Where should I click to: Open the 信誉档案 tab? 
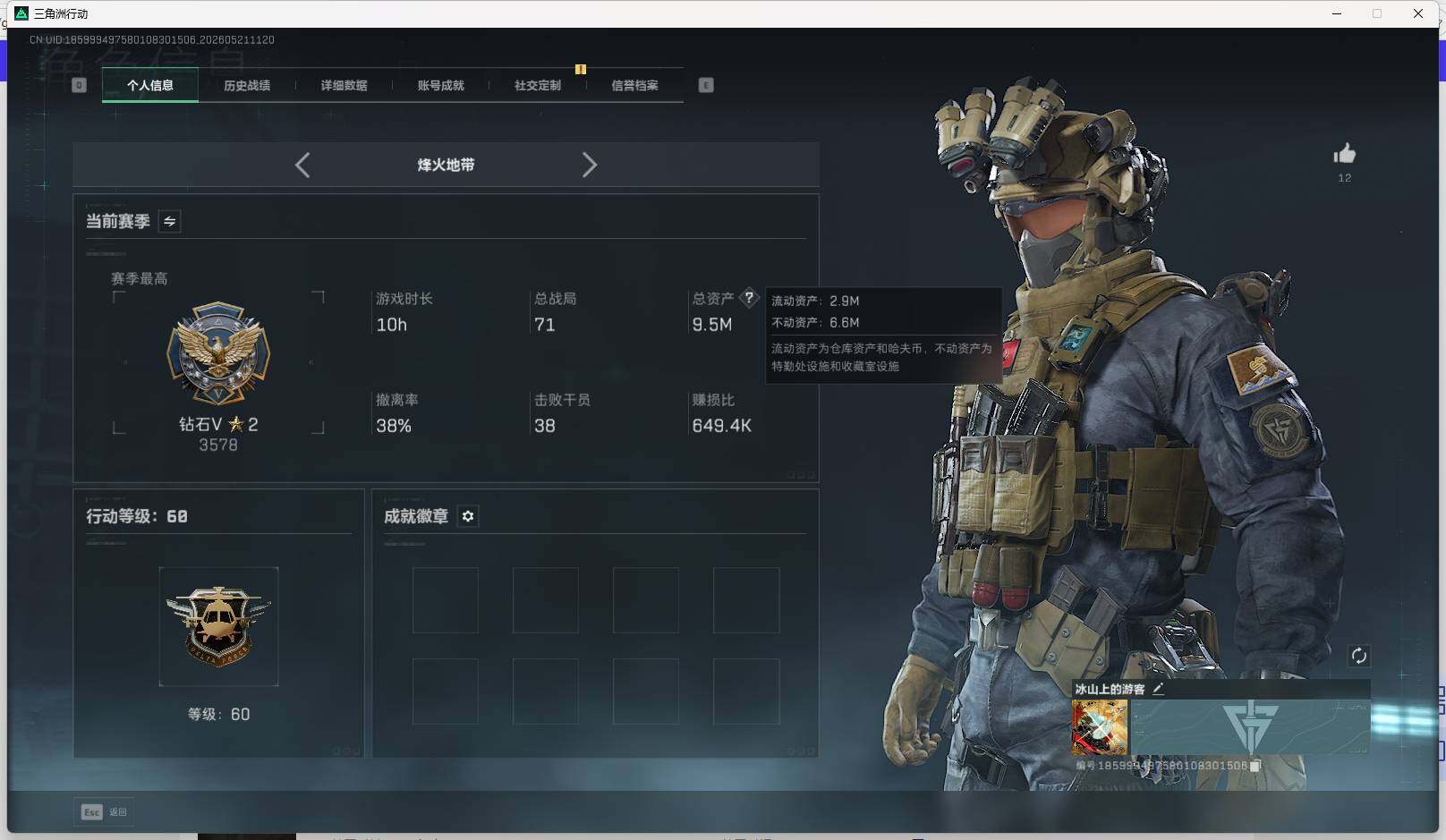634,86
